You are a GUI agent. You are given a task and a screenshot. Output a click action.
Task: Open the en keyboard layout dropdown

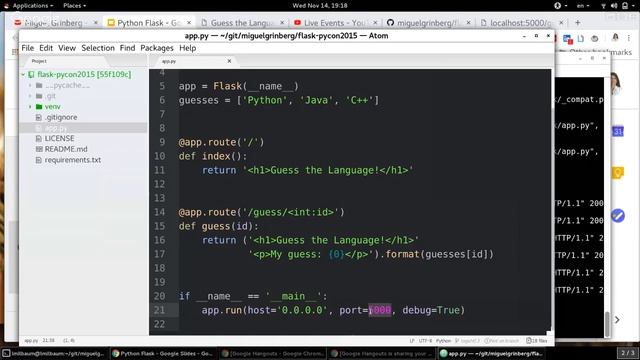point(583,6)
